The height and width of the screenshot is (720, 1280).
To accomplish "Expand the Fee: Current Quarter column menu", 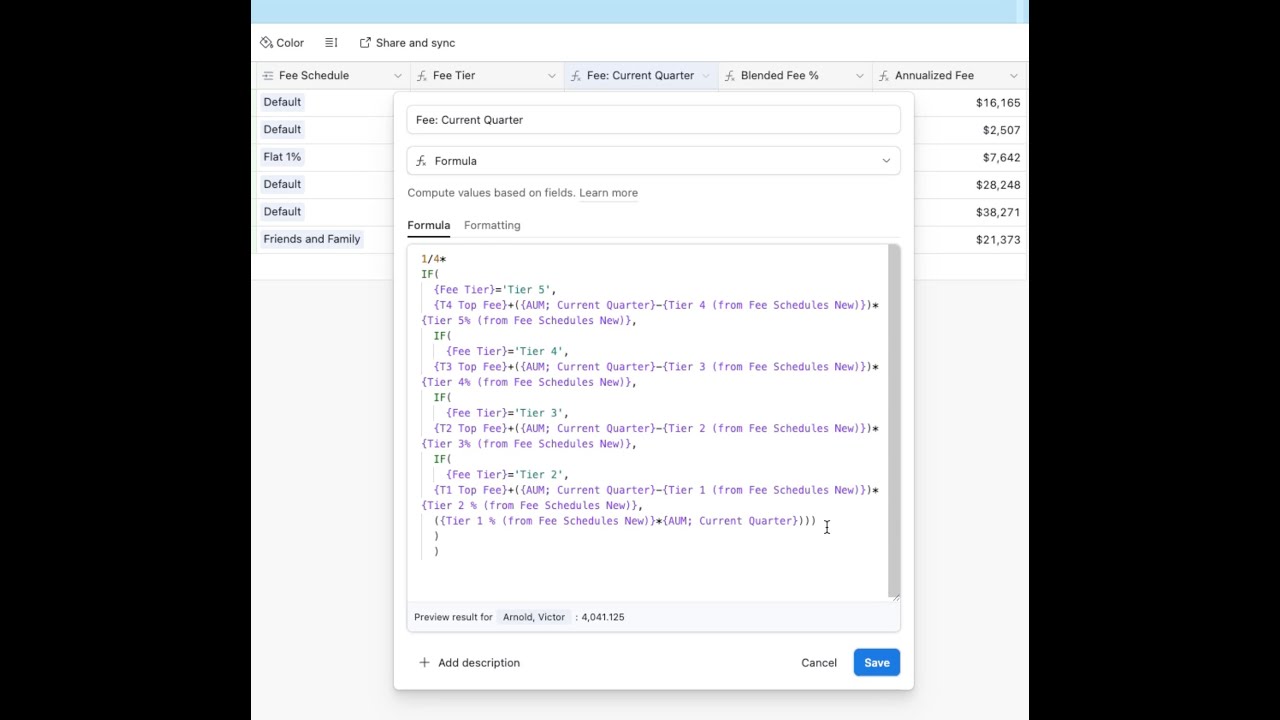I will (x=705, y=76).
